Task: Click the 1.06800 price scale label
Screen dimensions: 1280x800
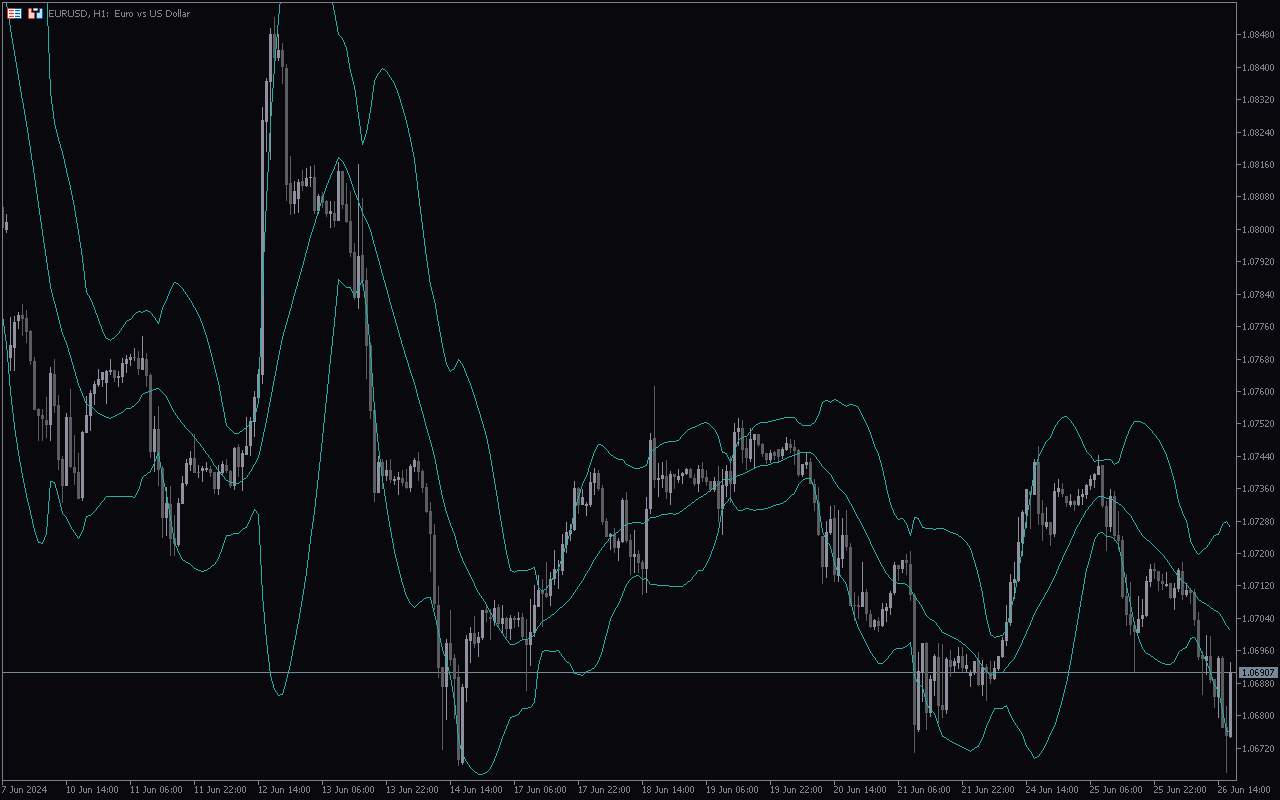Action: [1257, 715]
